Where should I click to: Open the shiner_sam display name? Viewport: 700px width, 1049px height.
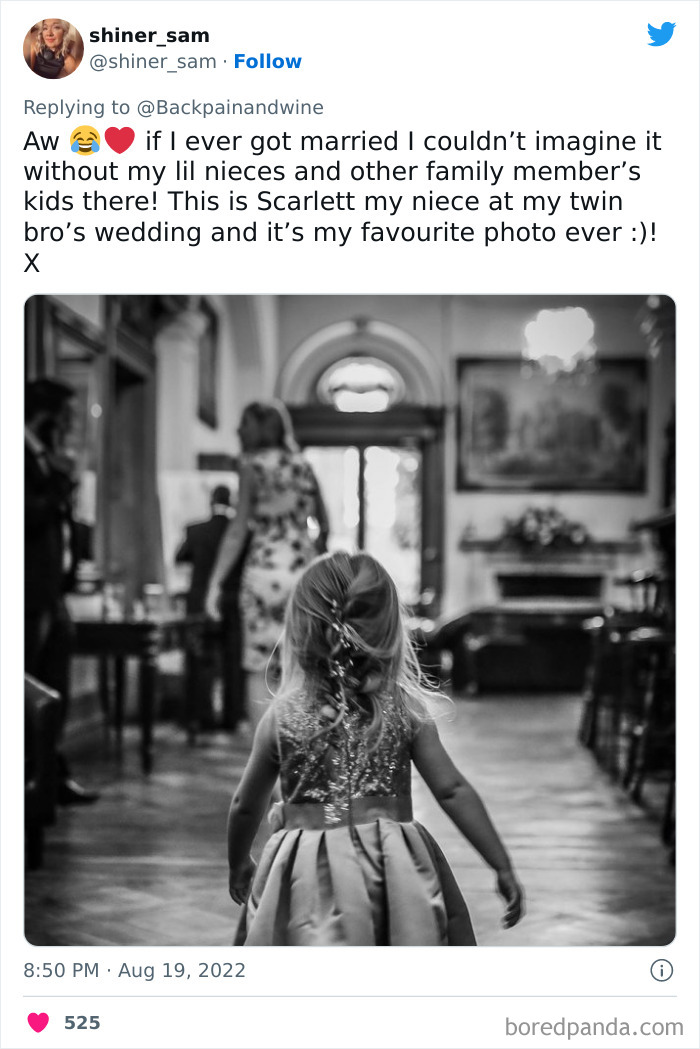pyautogui.click(x=149, y=35)
